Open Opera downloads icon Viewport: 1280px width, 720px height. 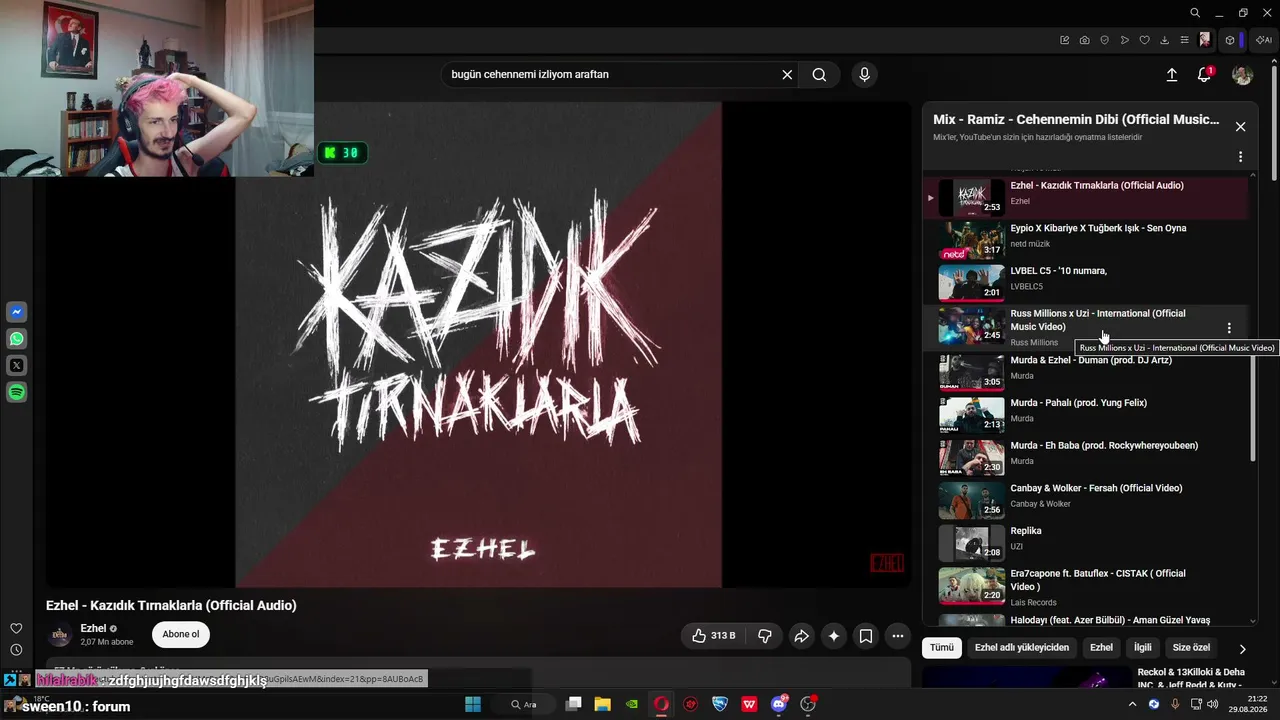pos(1165,40)
